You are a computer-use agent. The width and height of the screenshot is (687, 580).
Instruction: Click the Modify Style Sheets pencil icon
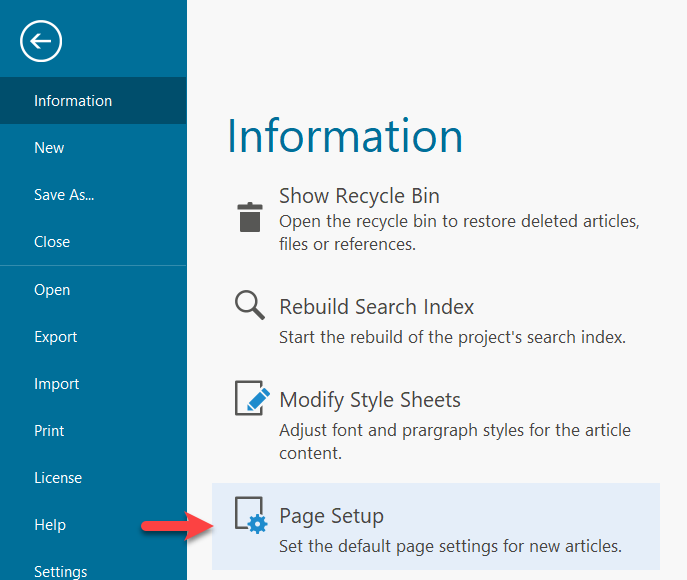[x=252, y=398]
